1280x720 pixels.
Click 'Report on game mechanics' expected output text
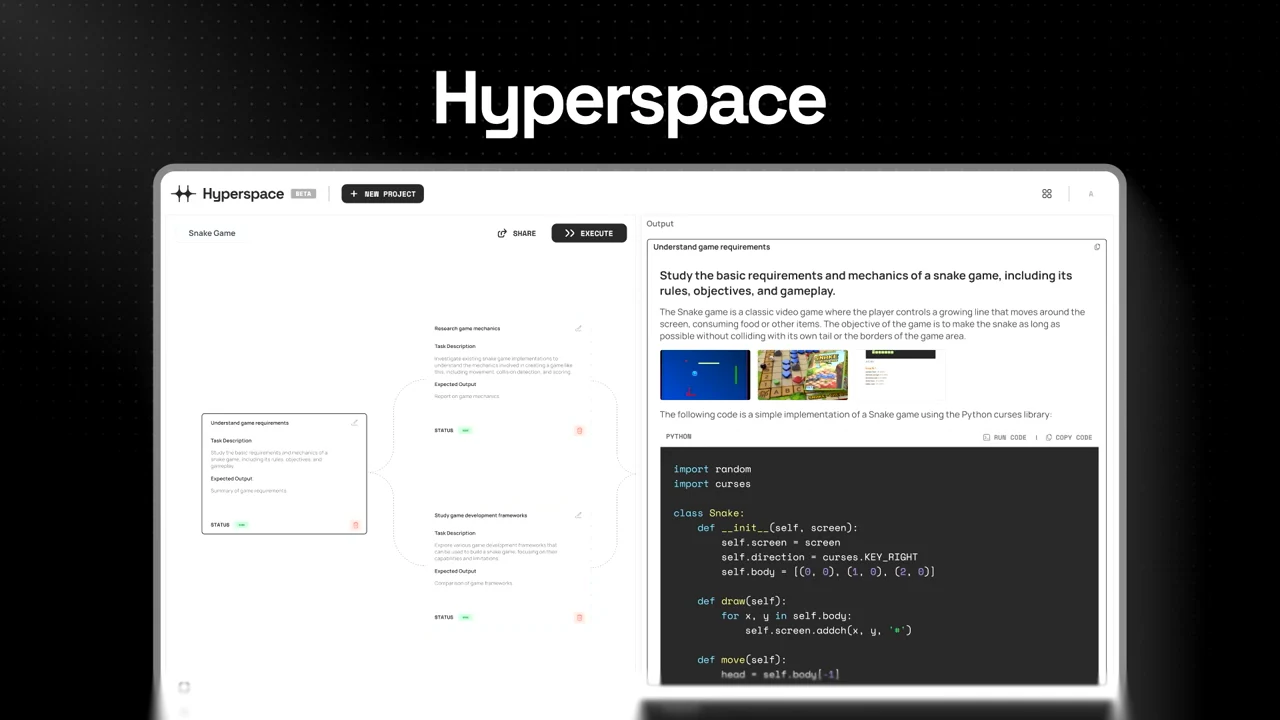point(466,396)
